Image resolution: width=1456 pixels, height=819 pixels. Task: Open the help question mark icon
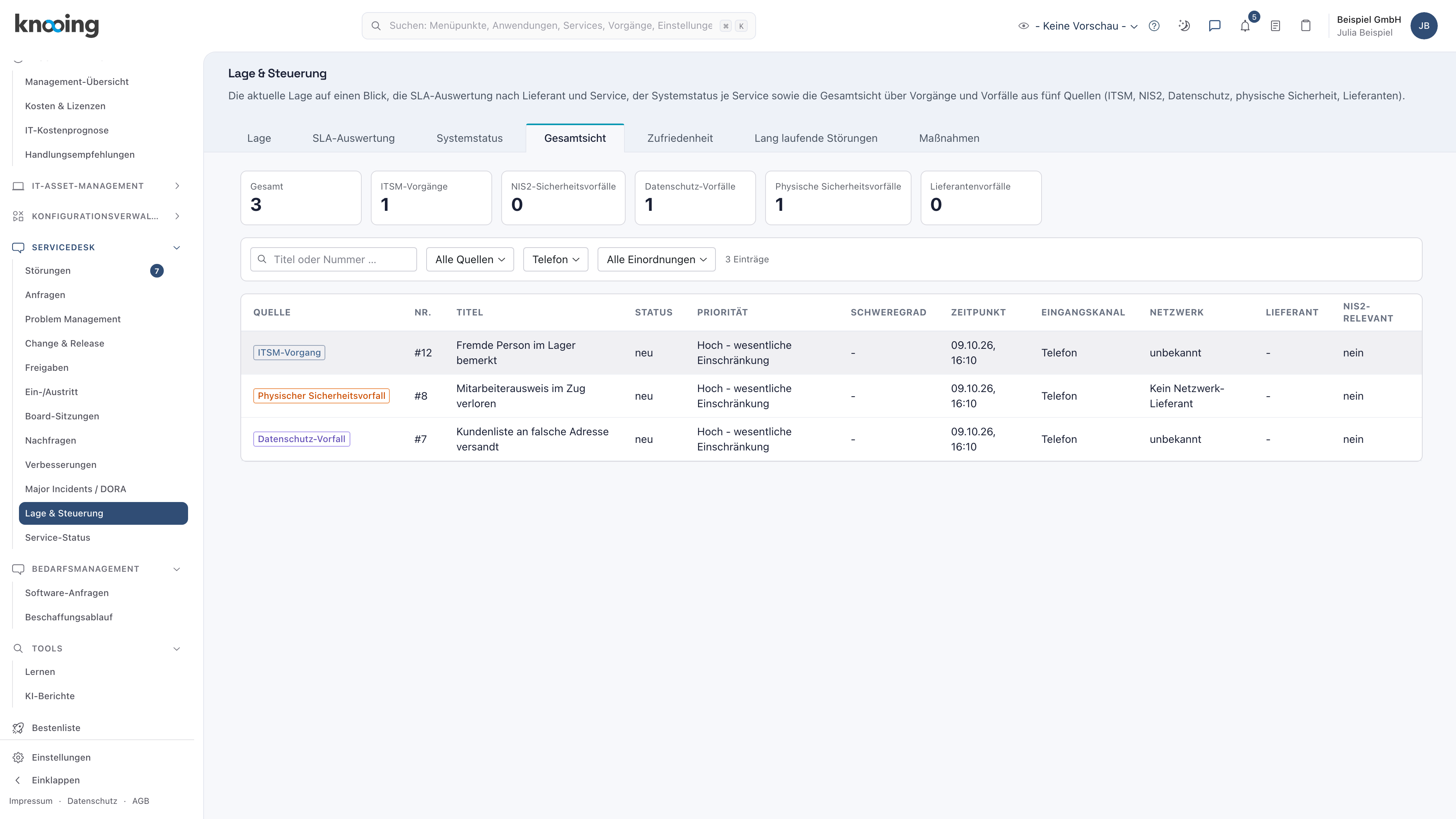click(1154, 26)
